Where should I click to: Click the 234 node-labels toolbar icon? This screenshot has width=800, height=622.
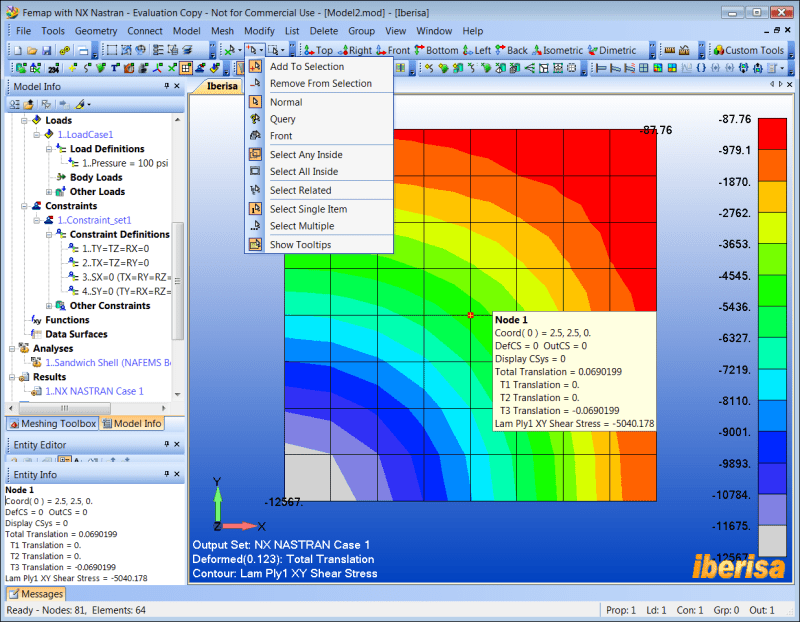tap(53, 68)
